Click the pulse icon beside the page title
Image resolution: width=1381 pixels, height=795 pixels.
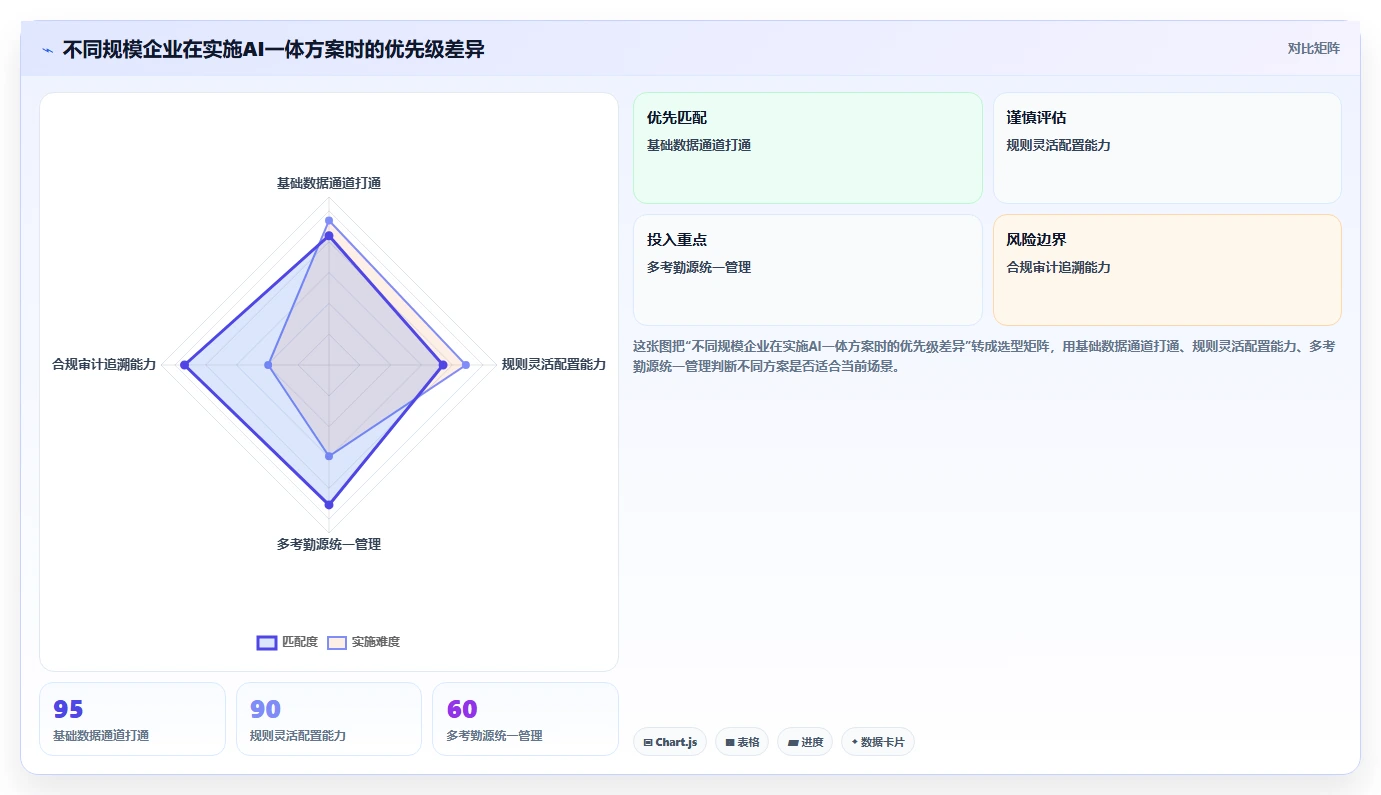(x=47, y=50)
